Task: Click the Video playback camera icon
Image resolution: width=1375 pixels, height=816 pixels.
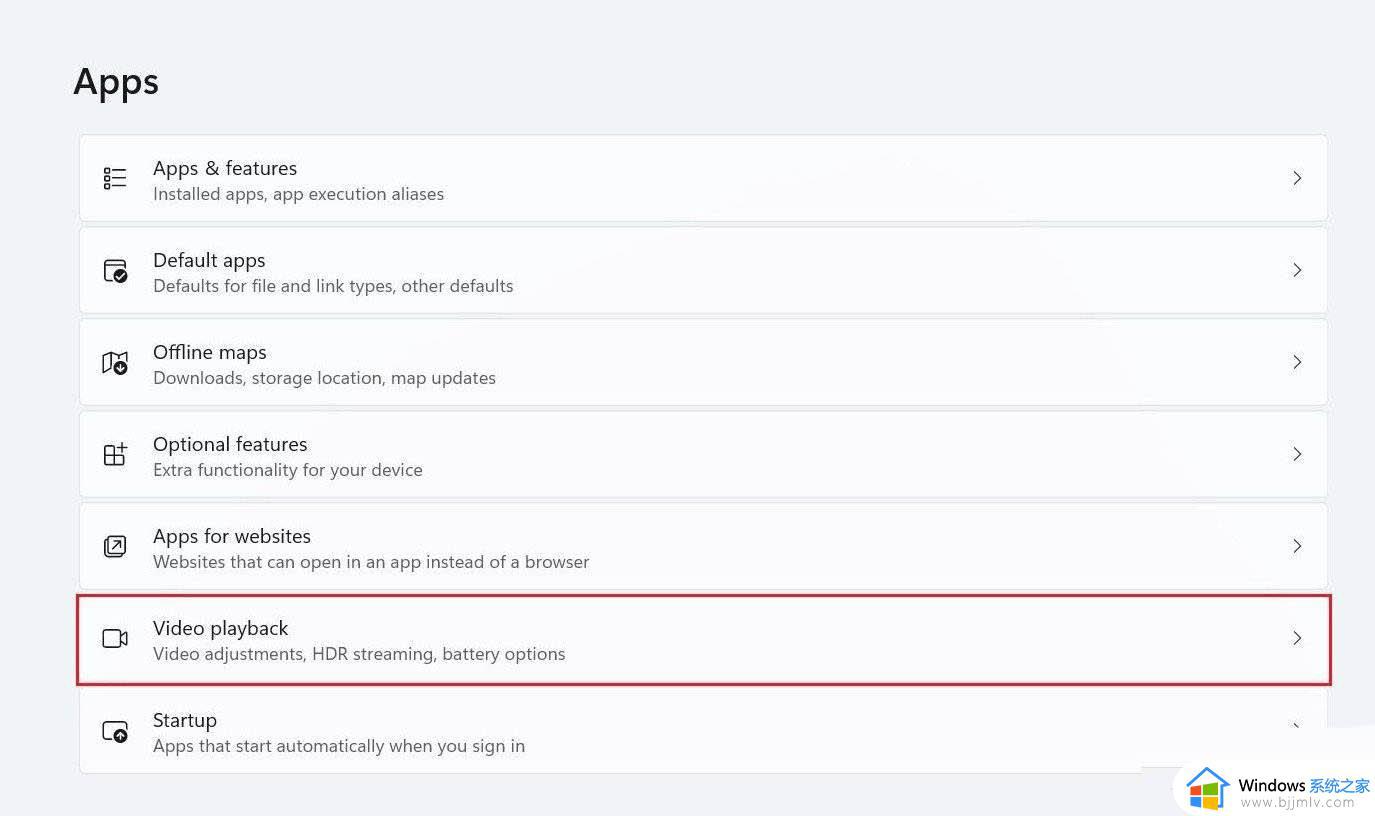Action: point(115,638)
